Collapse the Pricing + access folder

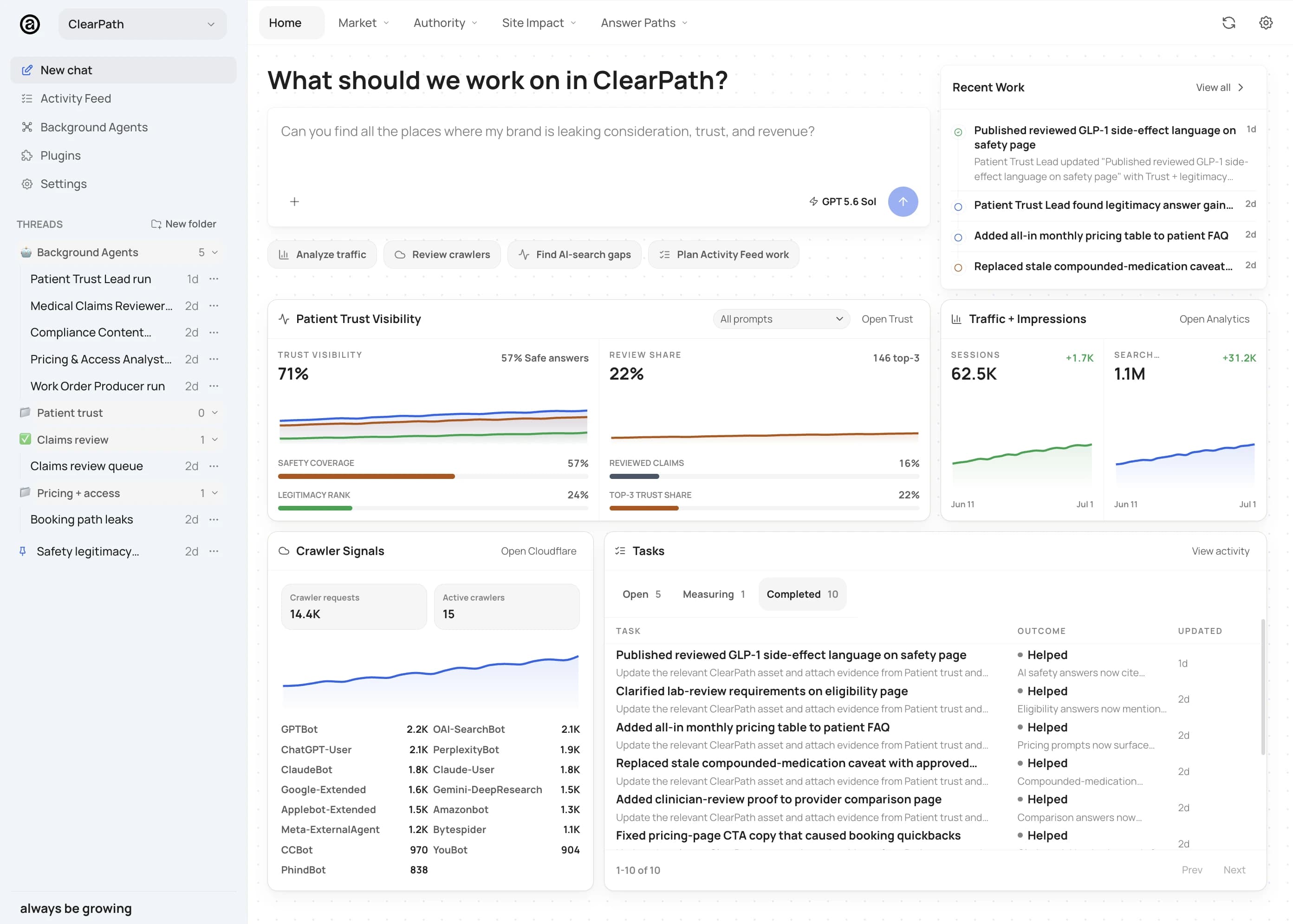[x=215, y=493]
